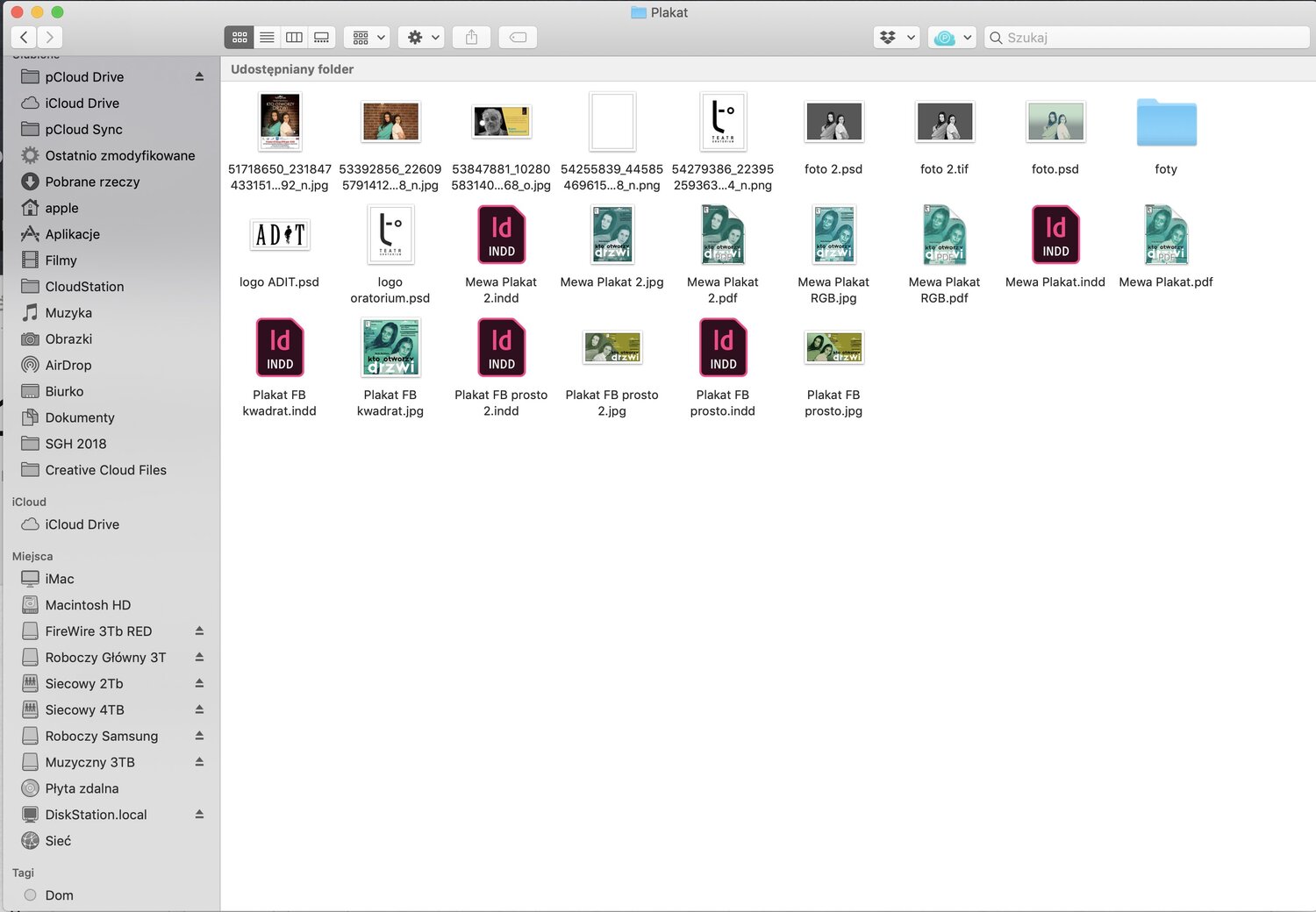Viewport: 1316px width, 912px height.
Task: Go back with the back arrow
Action: coord(25,37)
